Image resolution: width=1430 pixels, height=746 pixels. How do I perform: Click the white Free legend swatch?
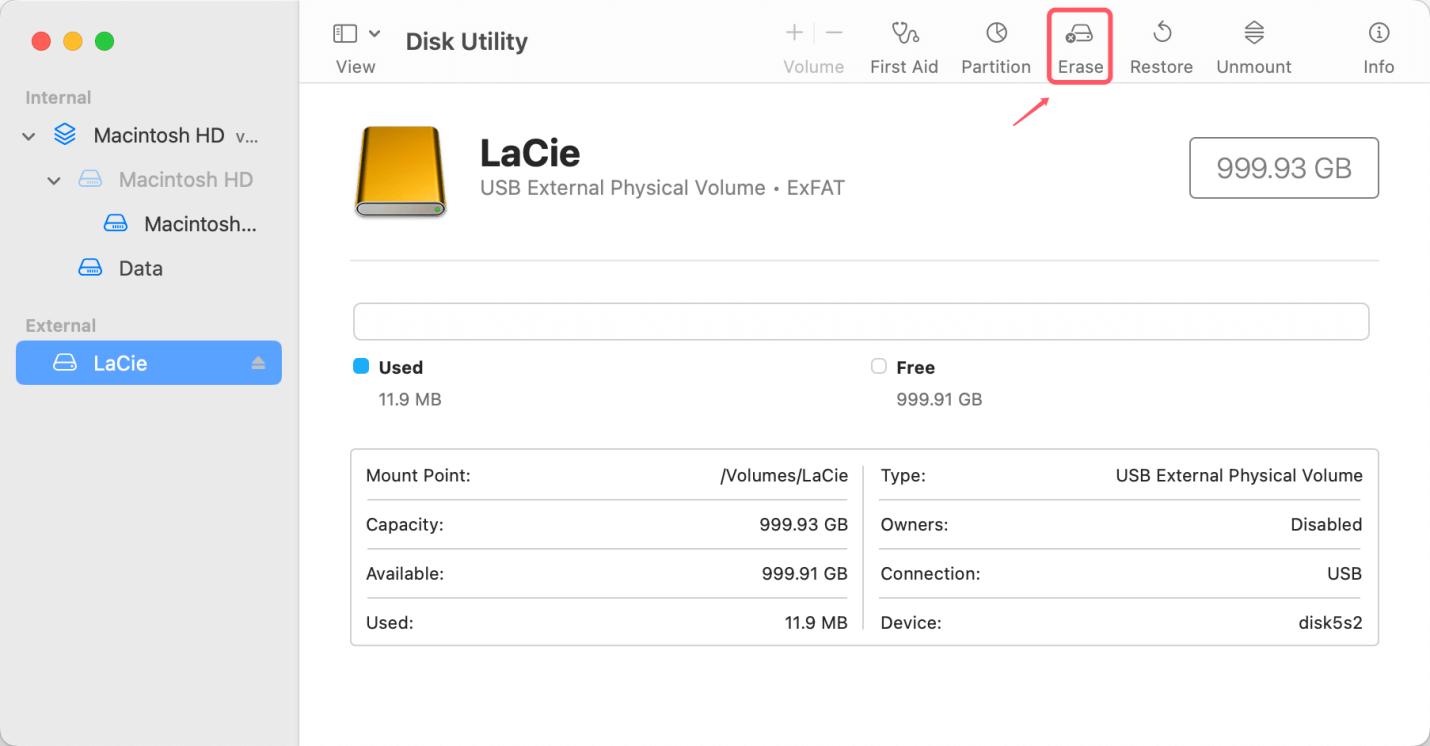point(878,367)
